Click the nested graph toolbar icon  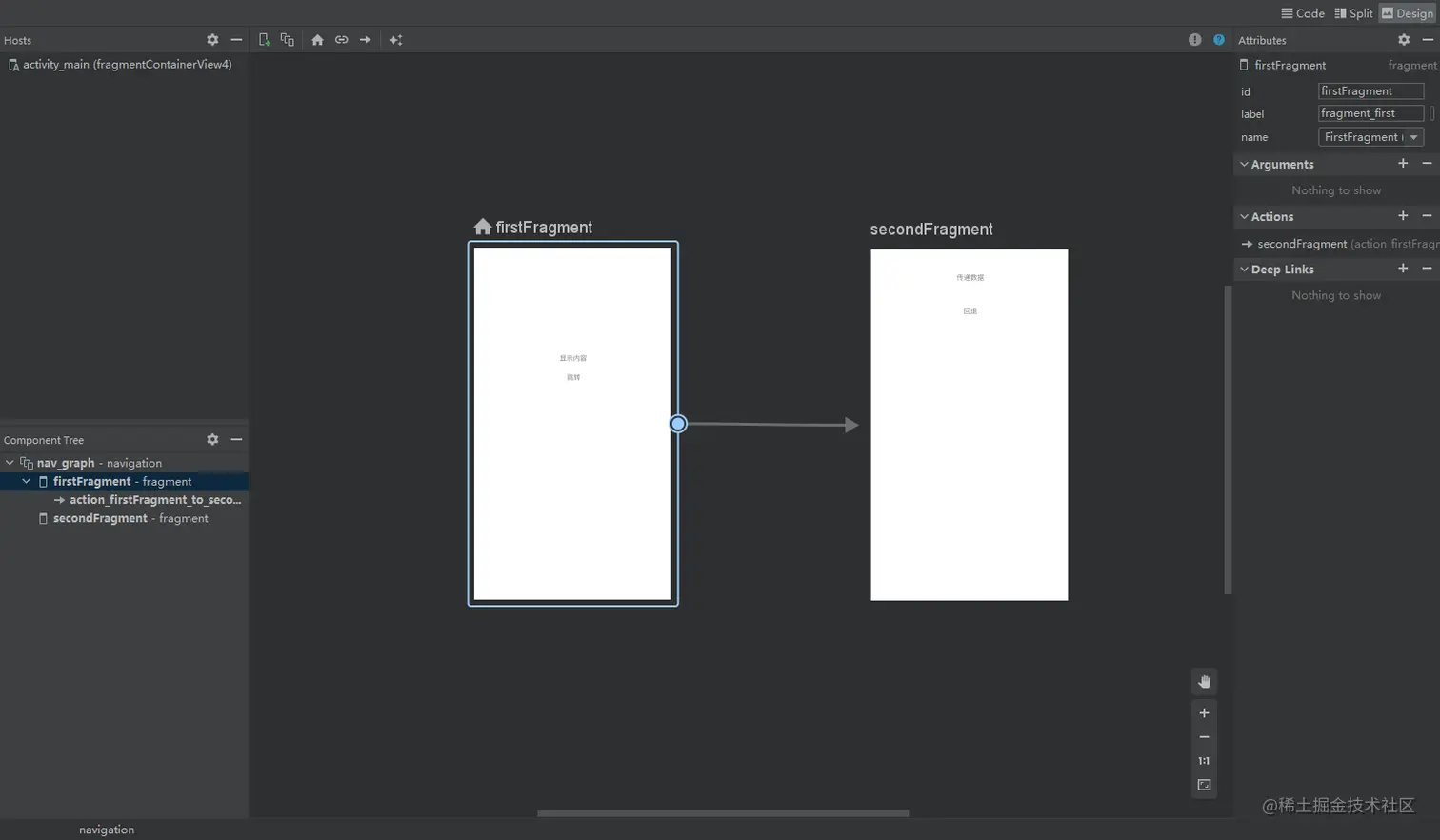(x=287, y=40)
